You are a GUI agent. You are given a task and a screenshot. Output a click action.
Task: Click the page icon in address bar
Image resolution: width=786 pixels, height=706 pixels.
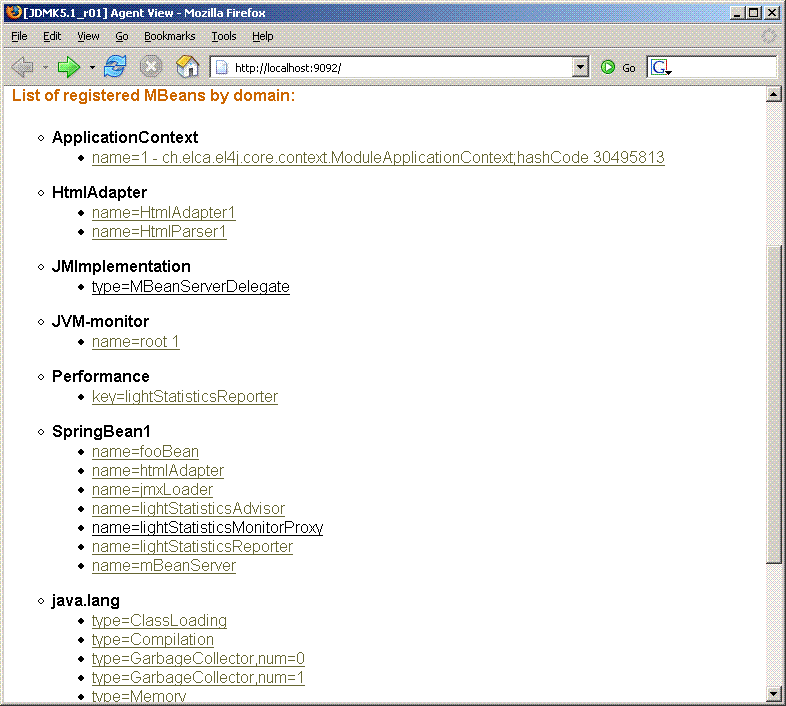coord(222,68)
